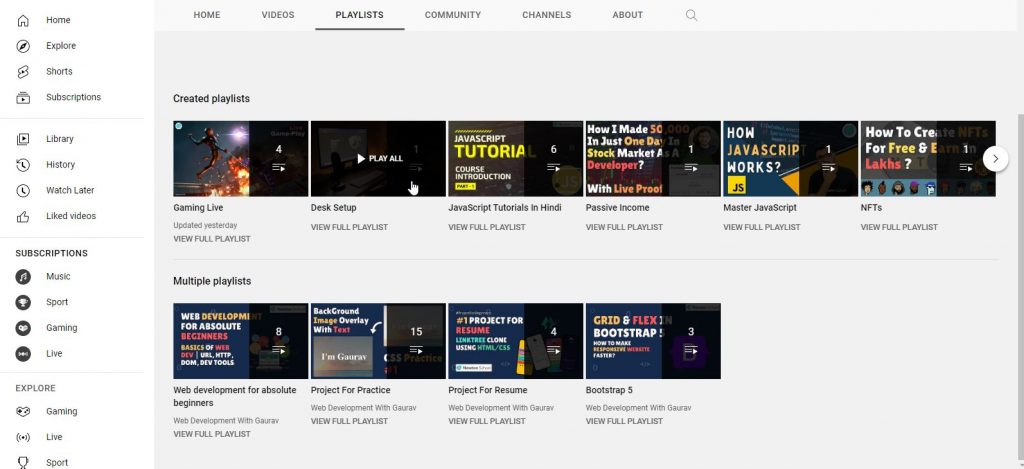1024x469 pixels.
Task: Click the JavaScript Tutorials In Hindi thumbnail
Action: pos(515,159)
